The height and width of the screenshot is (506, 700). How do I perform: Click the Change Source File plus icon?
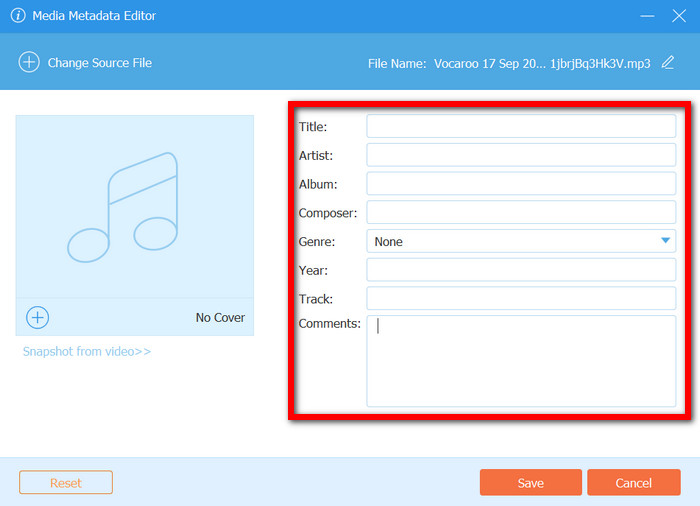29,62
